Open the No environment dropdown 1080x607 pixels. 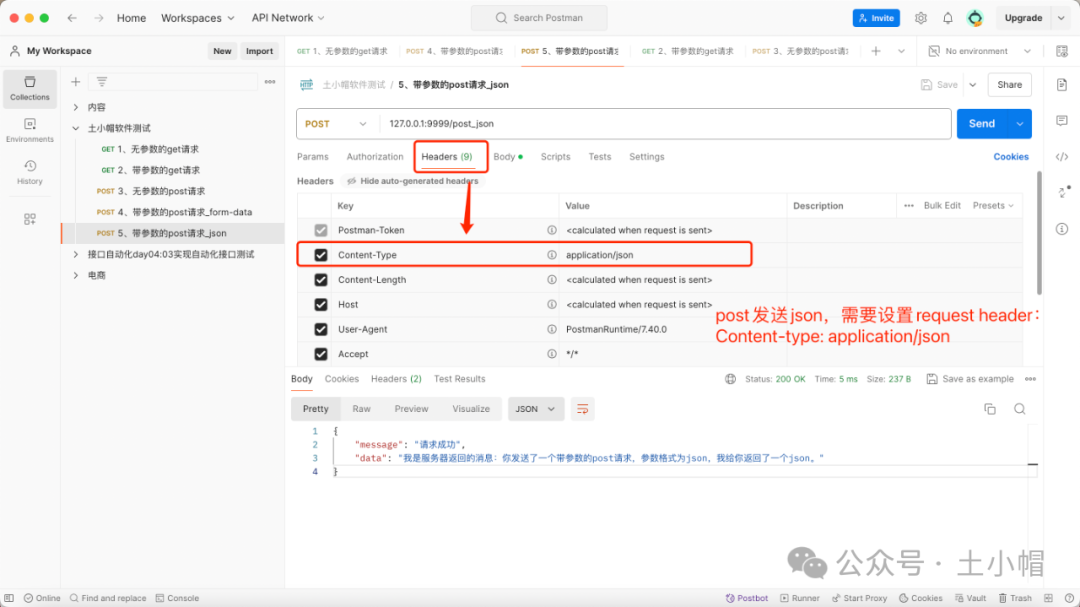pos(979,51)
